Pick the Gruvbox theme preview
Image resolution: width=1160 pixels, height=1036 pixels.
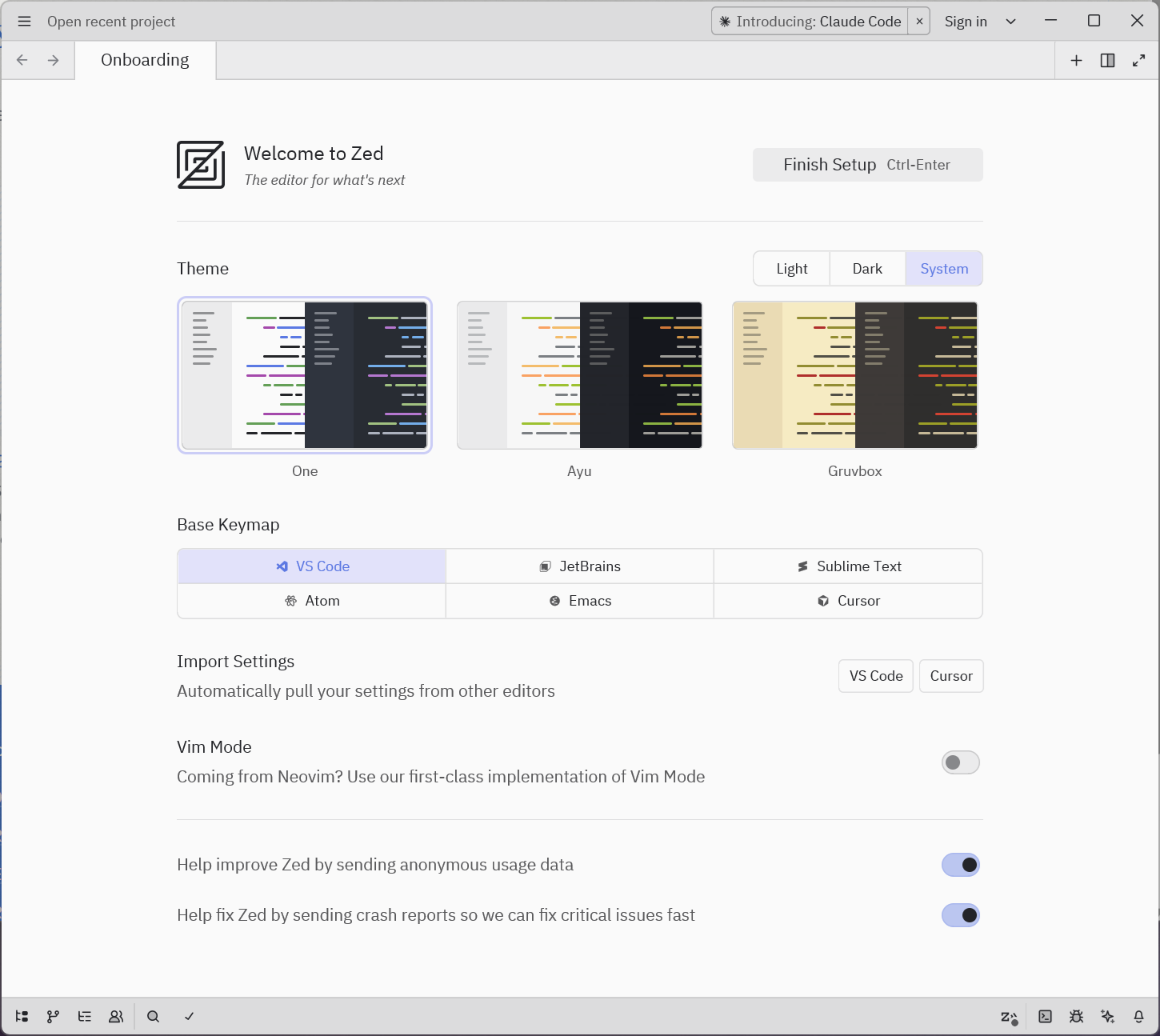[x=854, y=375]
